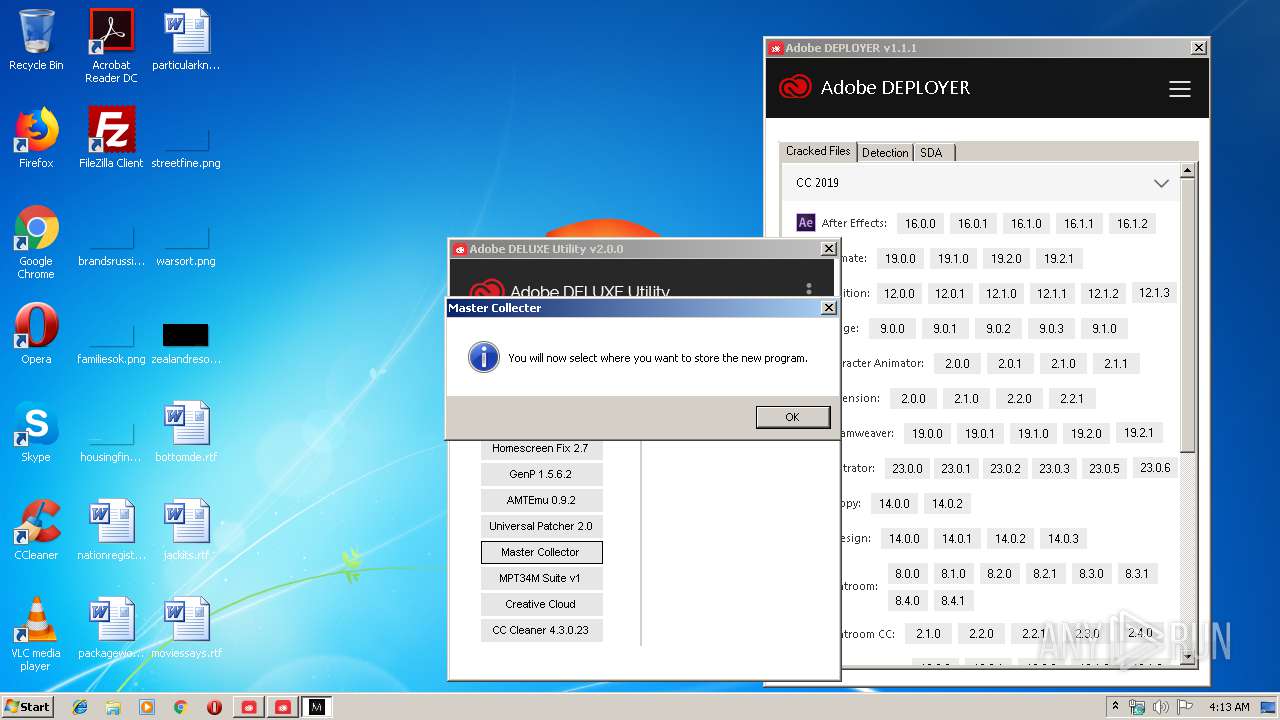1280x720 pixels.
Task: Click the Action Center flag tray icon
Action: pos(1184,707)
